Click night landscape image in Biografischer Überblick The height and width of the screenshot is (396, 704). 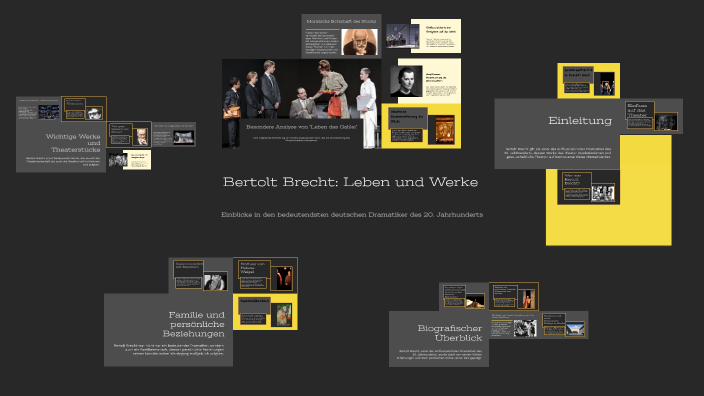(x=475, y=301)
